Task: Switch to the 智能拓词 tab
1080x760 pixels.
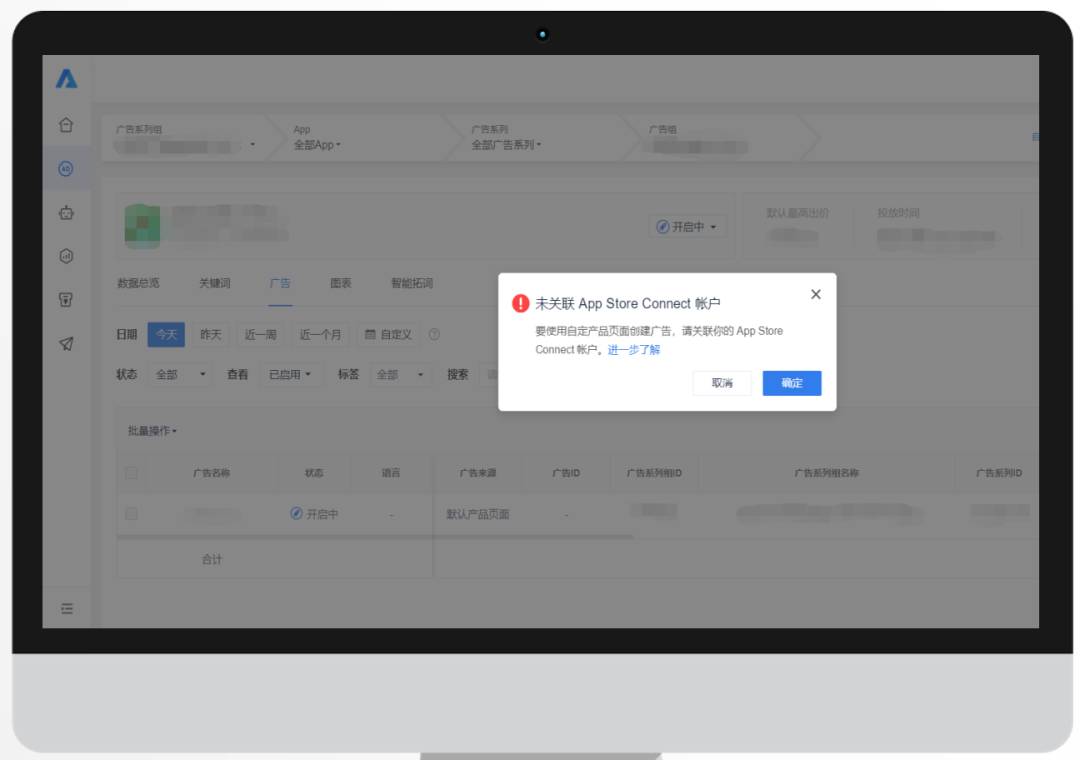Action: (x=412, y=283)
